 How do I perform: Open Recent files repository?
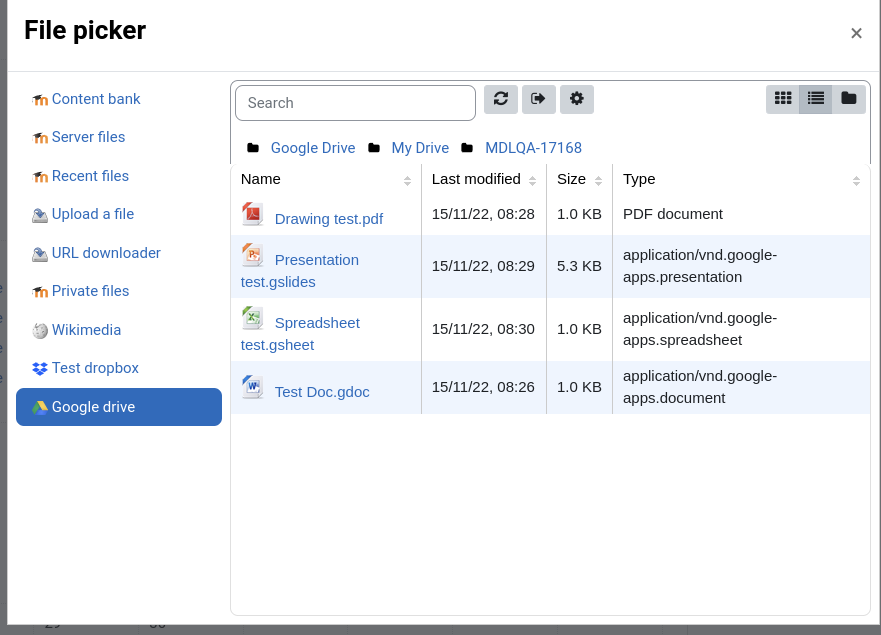pyautogui.click(x=90, y=176)
